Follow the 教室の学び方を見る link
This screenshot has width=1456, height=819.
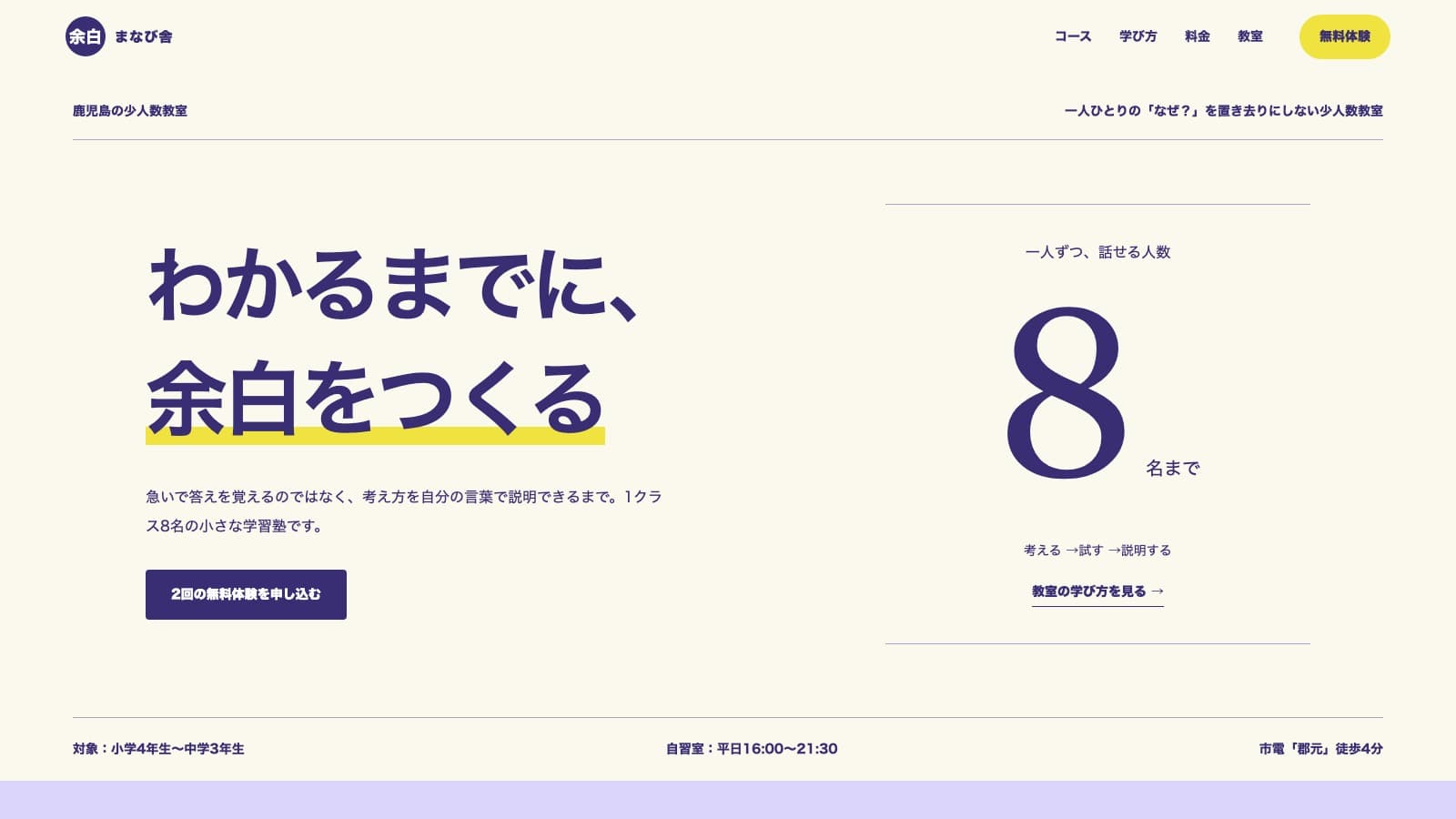[x=1097, y=591]
